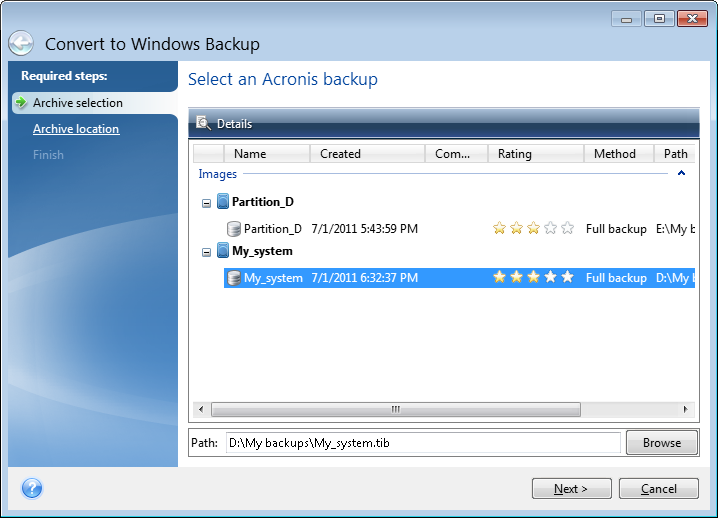
Task: Select the Partition_D backup row
Action: click(x=459, y=229)
